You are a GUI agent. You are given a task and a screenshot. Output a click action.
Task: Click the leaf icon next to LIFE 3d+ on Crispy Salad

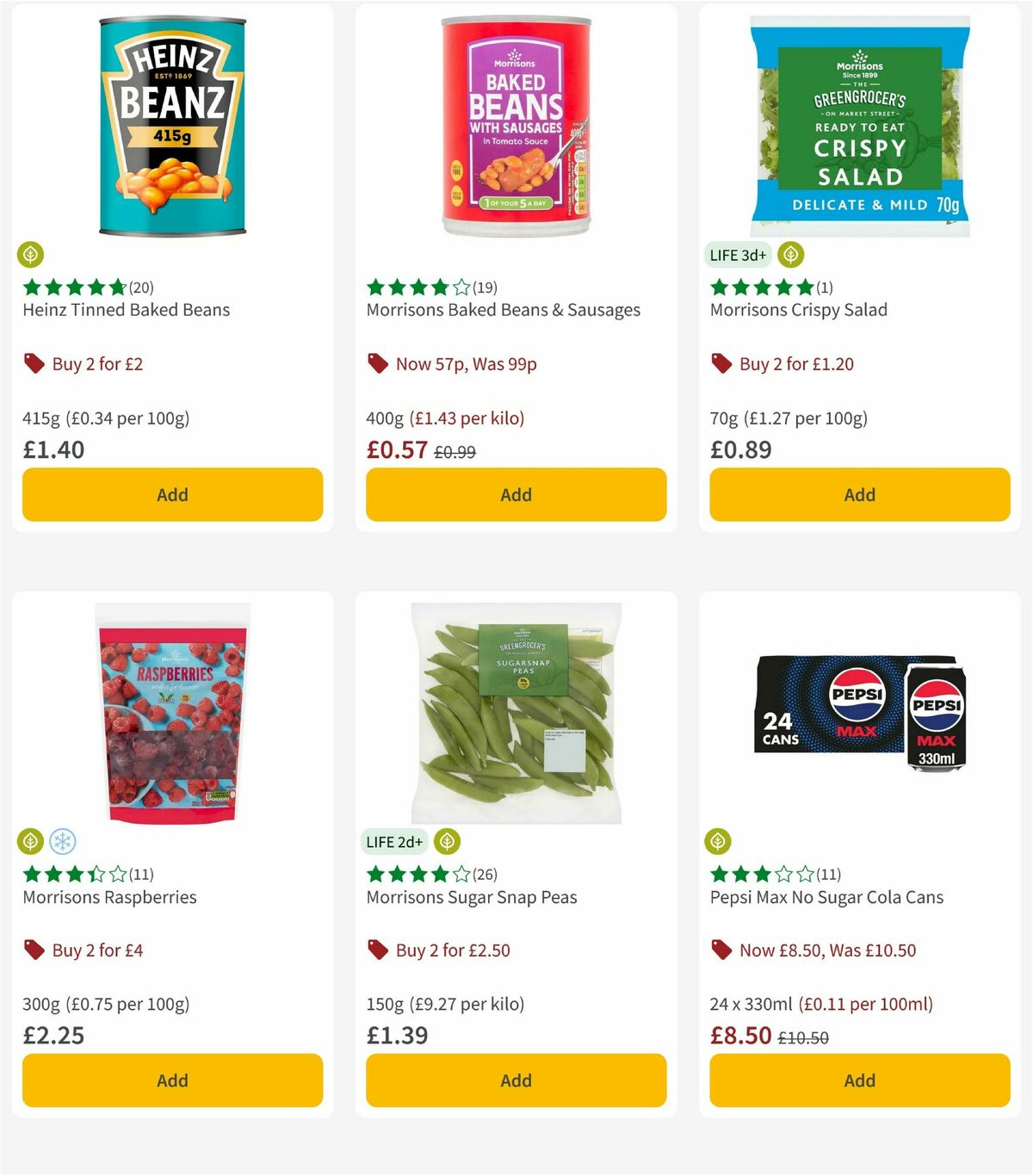(x=789, y=255)
